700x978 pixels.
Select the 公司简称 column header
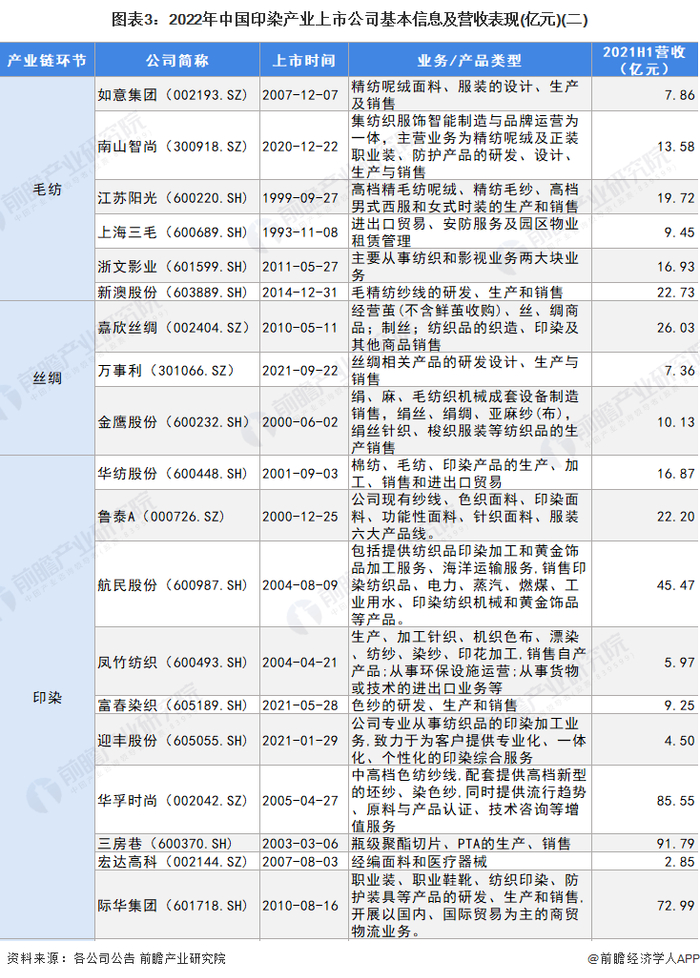click(x=177, y=61)
